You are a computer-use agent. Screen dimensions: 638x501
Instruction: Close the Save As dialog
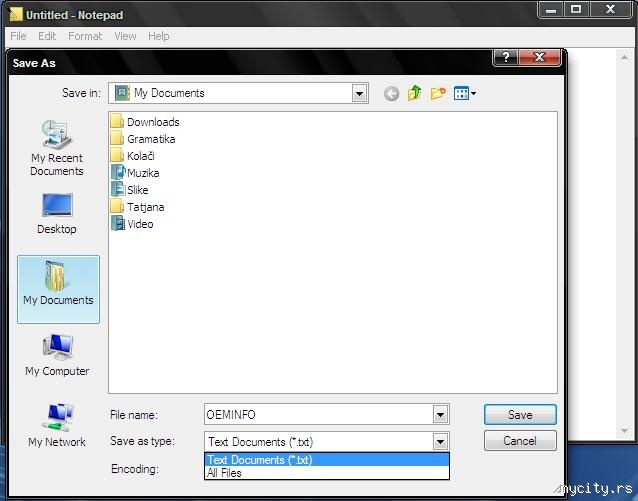coord(540,57)
